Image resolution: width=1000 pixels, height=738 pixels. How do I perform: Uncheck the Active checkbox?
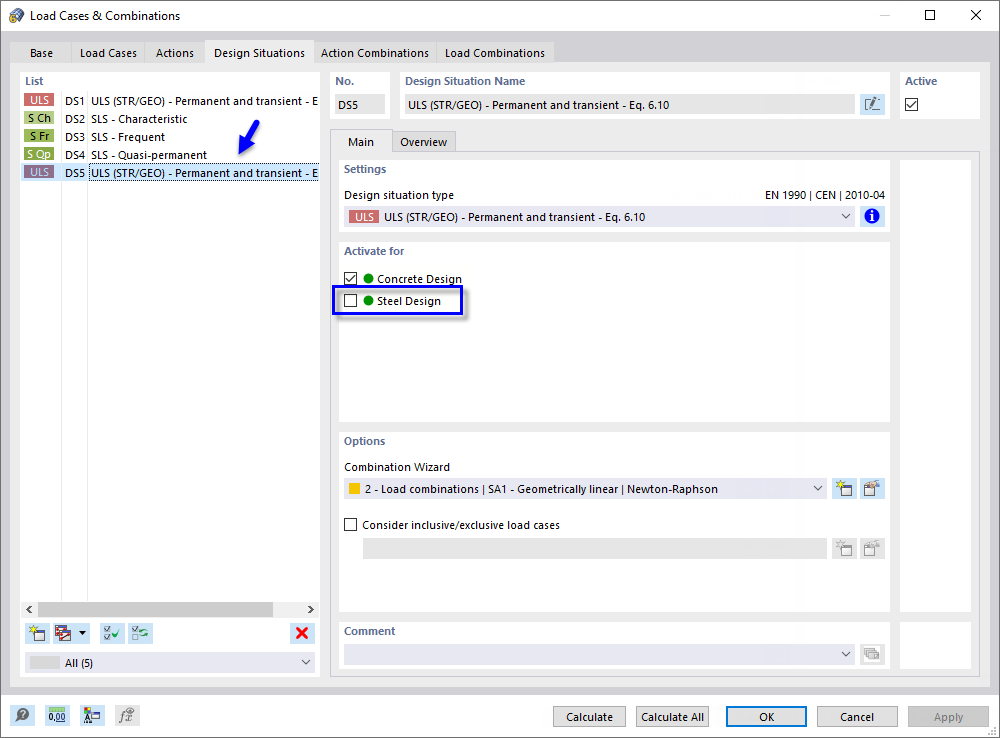911,105
